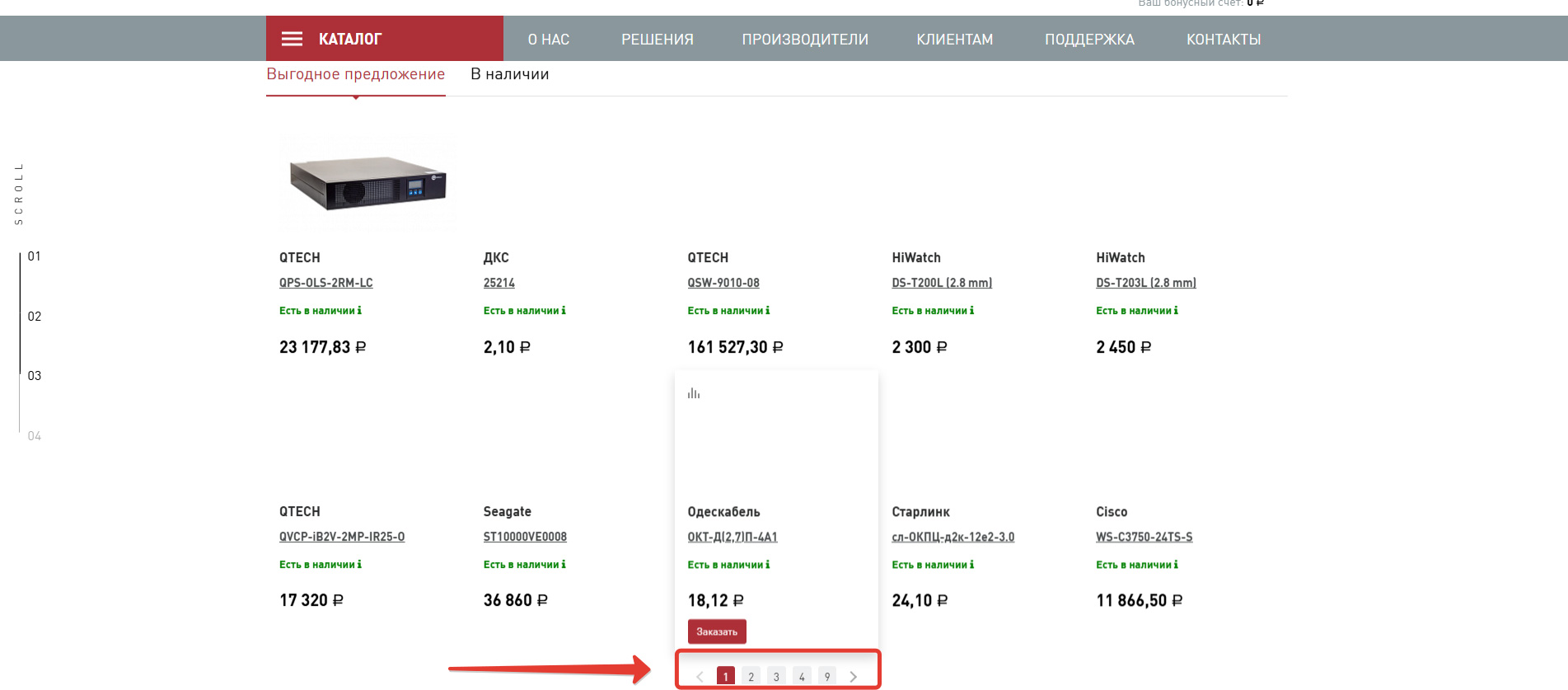This screenshot has width=1568, height=690.
Task: Click the price 36 860 ₽
Action: (516, 600)
